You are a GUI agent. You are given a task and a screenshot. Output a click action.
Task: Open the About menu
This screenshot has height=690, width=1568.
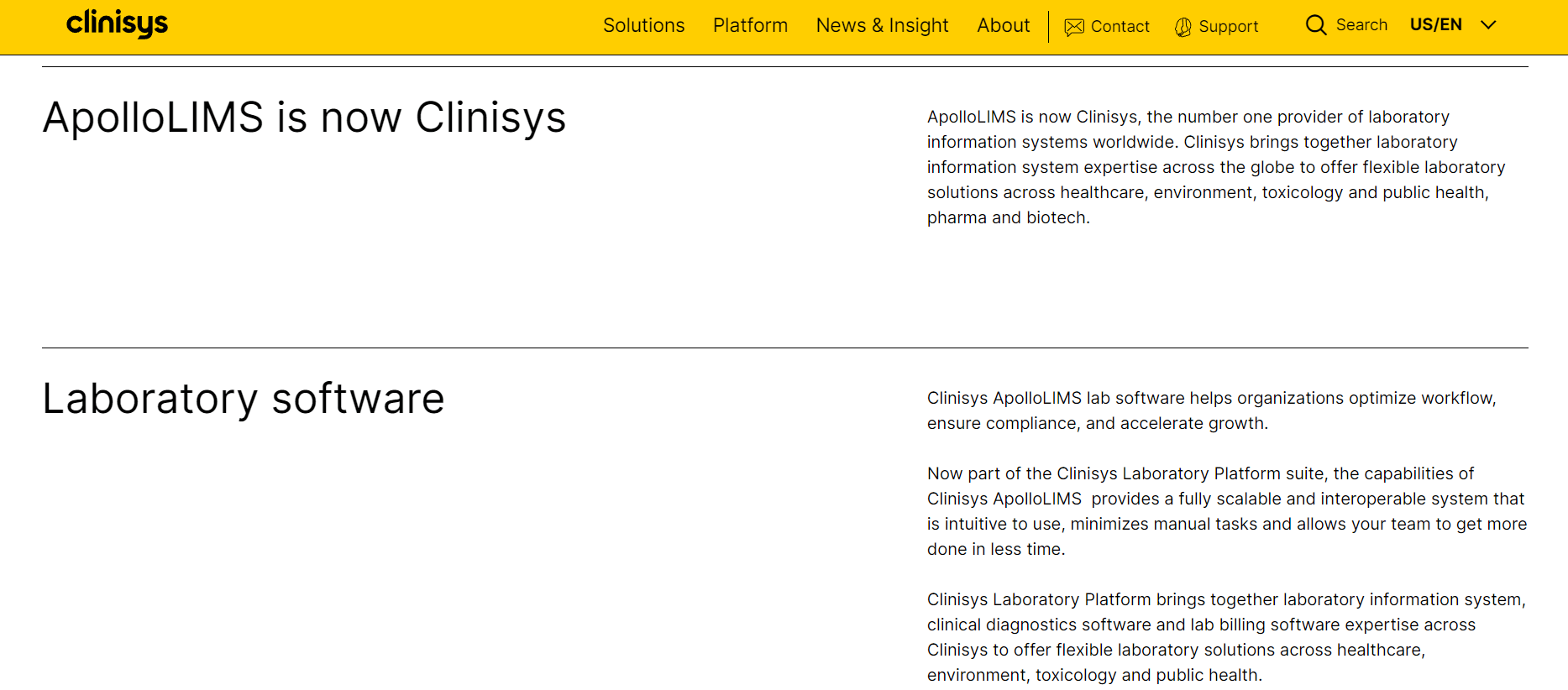(1003, 25)
